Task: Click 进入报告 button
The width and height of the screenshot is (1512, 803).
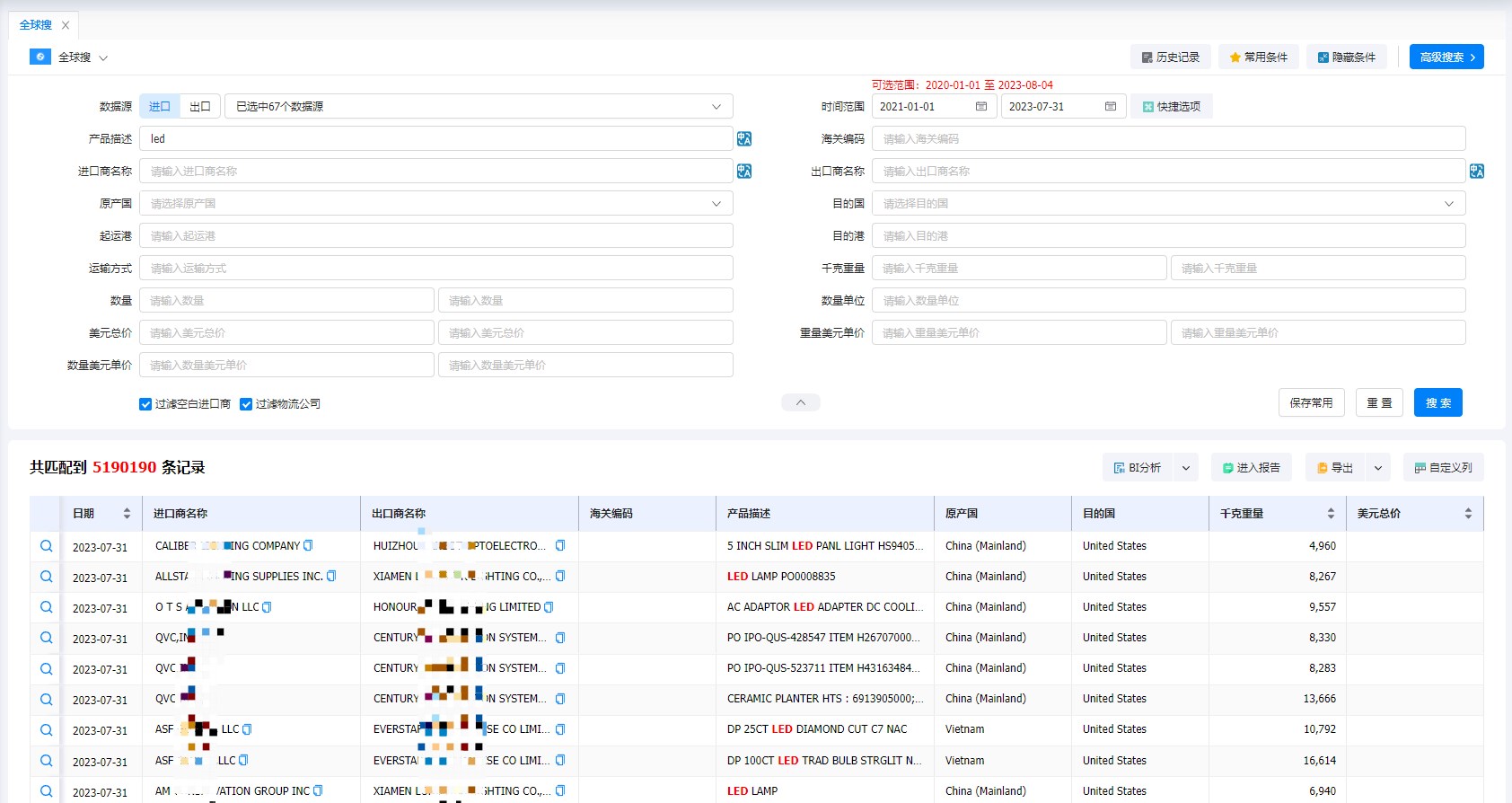Action: [x=1252, y=468]
